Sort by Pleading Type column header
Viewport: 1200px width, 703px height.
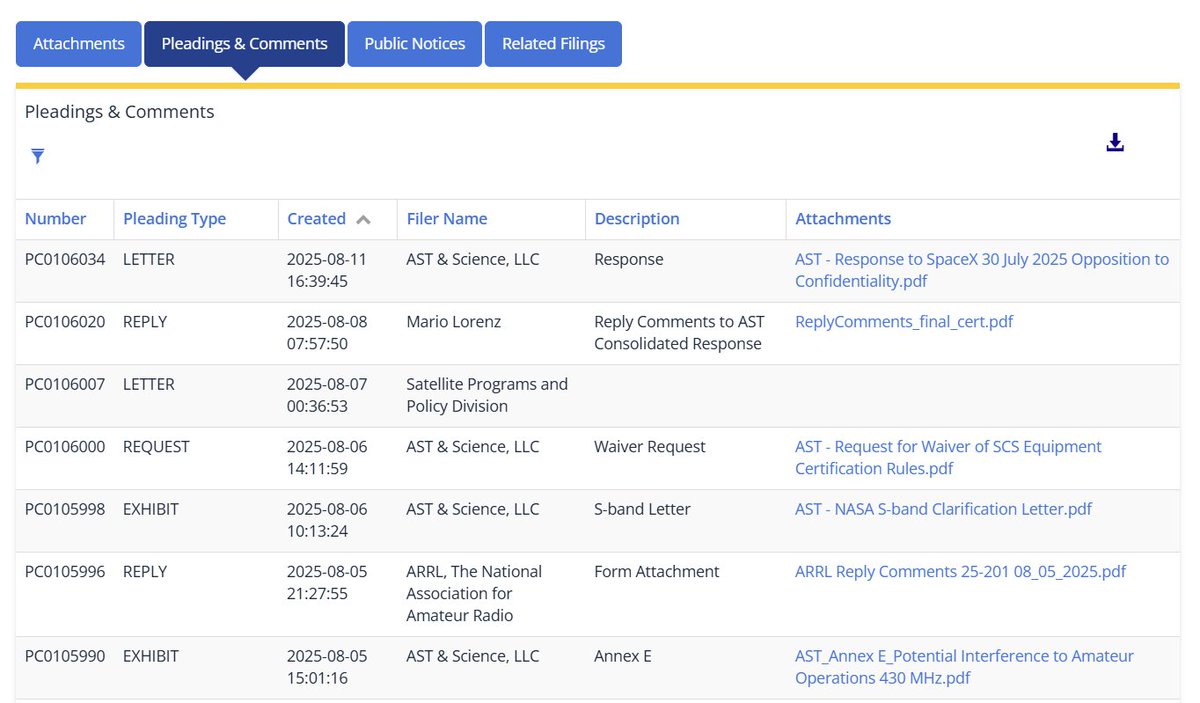175,219
